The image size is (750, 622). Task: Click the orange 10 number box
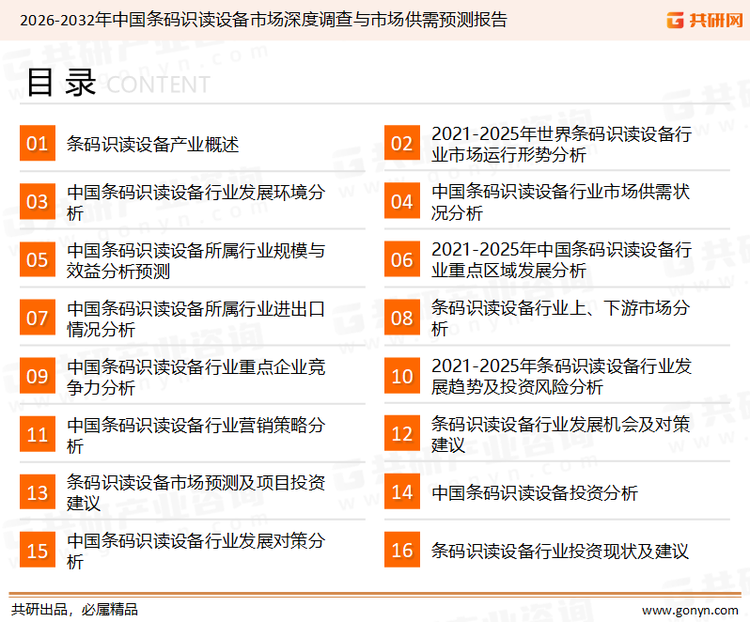[x=402, y=376]
